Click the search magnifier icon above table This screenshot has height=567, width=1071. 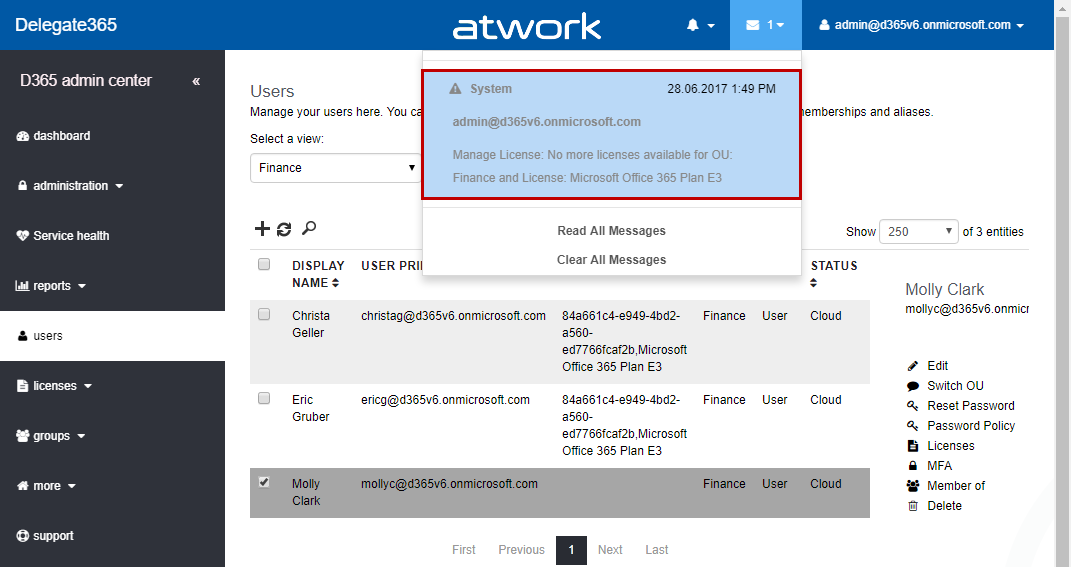coord(309,229)
